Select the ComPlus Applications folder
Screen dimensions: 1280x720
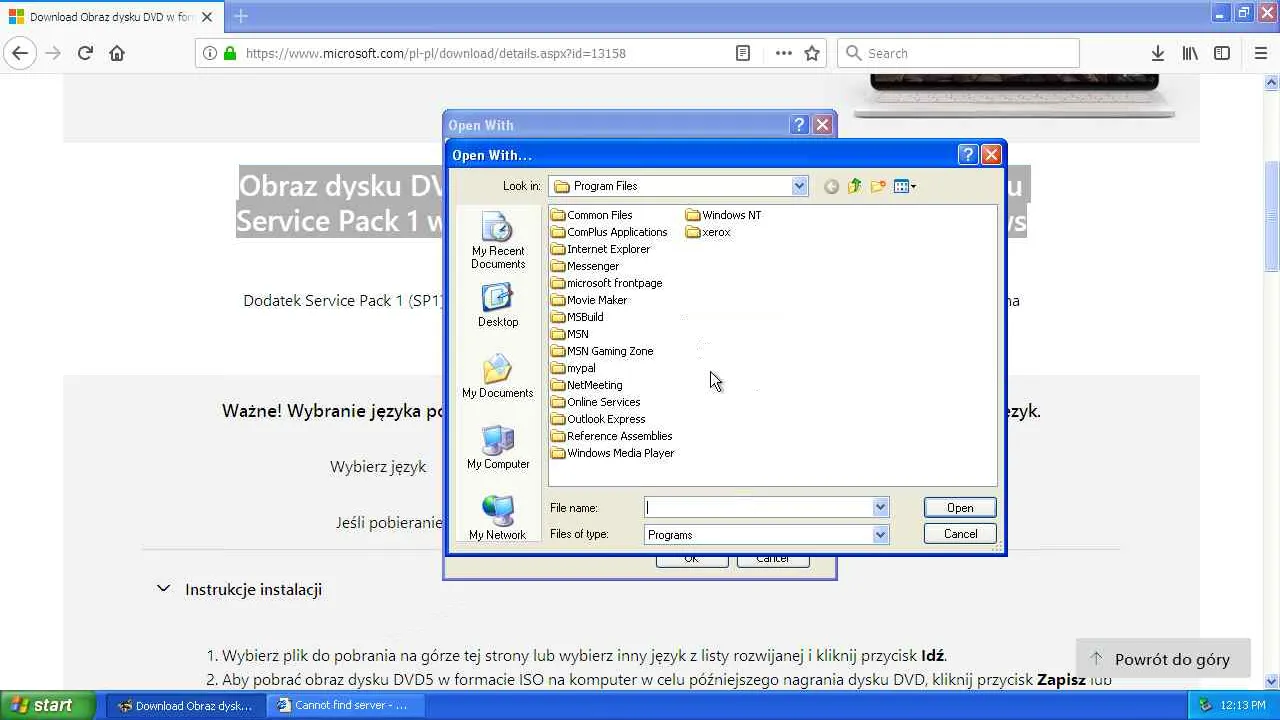click(609, 232)
